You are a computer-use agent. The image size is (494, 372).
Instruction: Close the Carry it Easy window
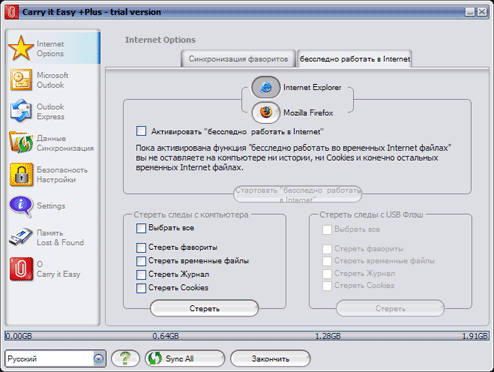[482, 12]
